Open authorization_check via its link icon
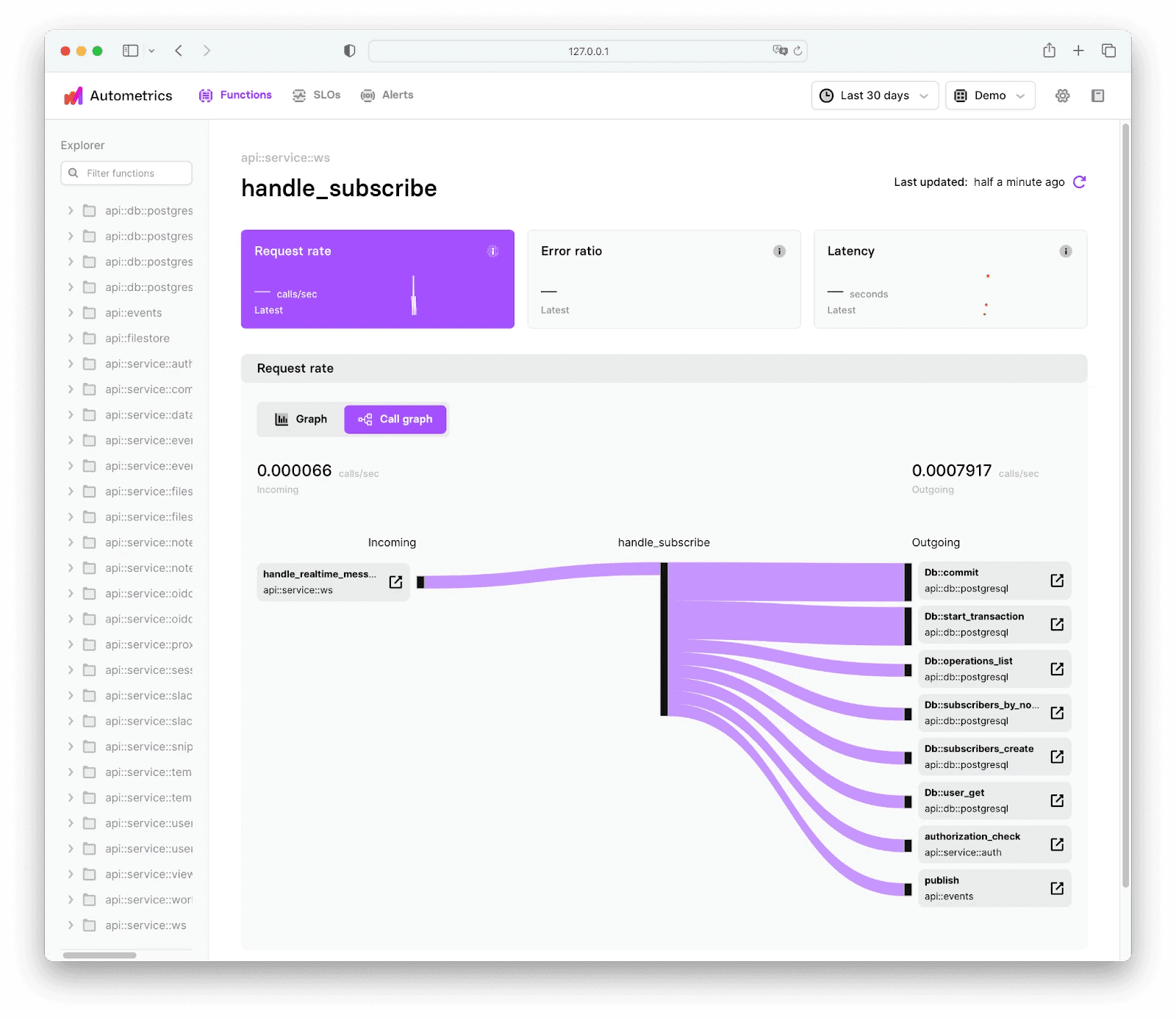Screen dimensions: 1176x1020 [1057, 844]
